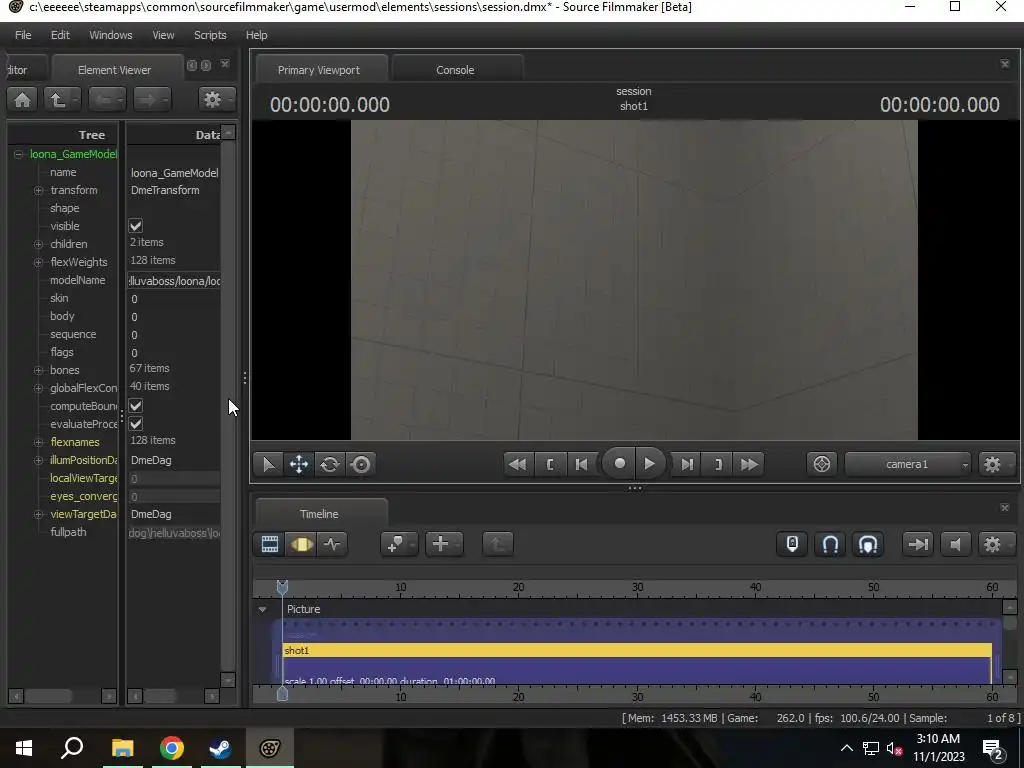The height and width of the screenshot is (768, 1024).
Task: Expand the transform node
Action: tap(39, 190)
